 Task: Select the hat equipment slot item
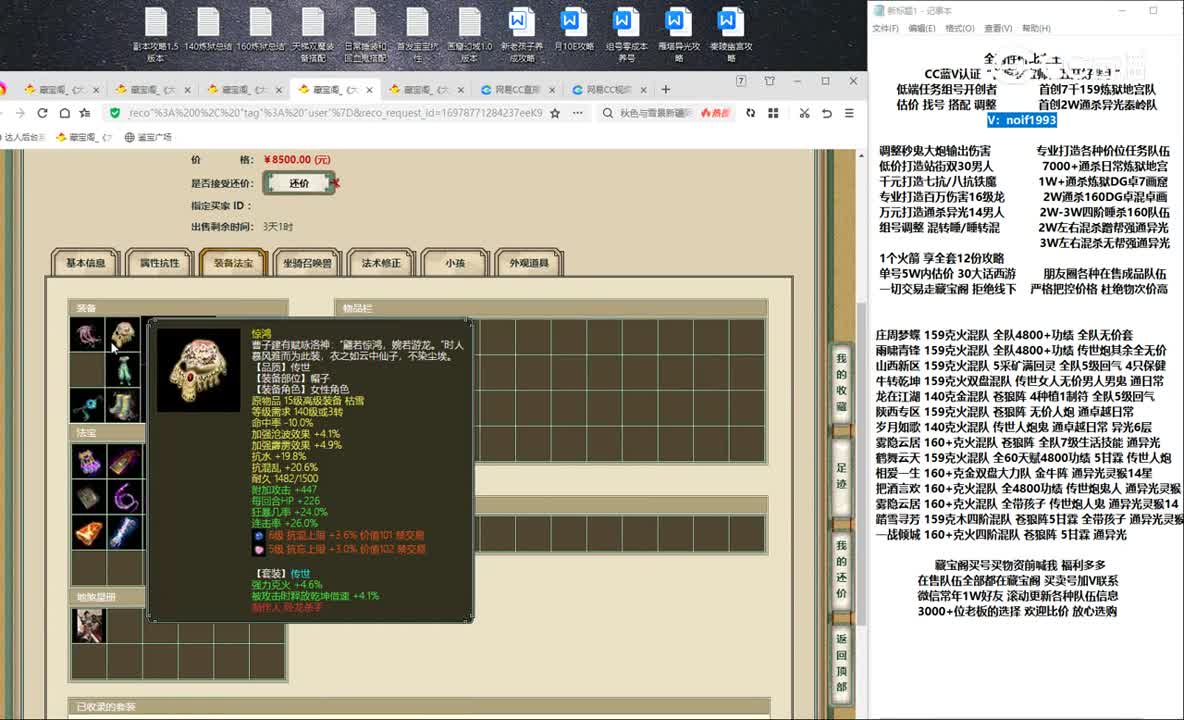click(124, 334)
